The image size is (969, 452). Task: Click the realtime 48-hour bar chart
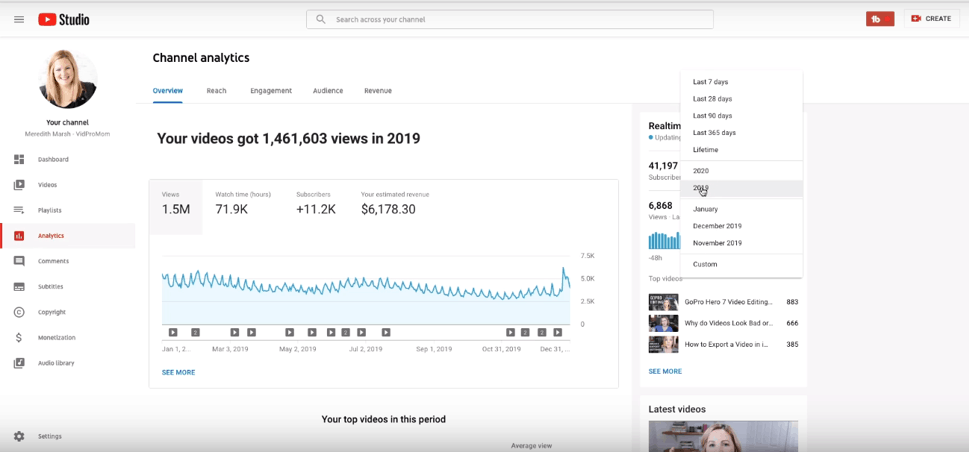664,241
